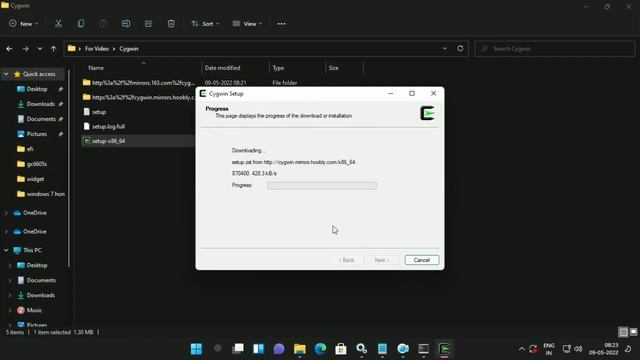Click the download Progress bar in Setup

tap(322, 186)
